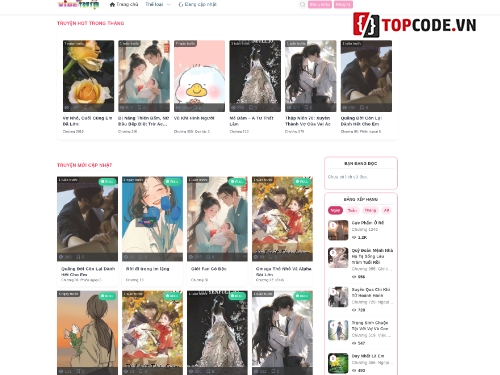Select the Tuần ranking tab
Screen dimensions: 500x375
(x=352, y=210)
